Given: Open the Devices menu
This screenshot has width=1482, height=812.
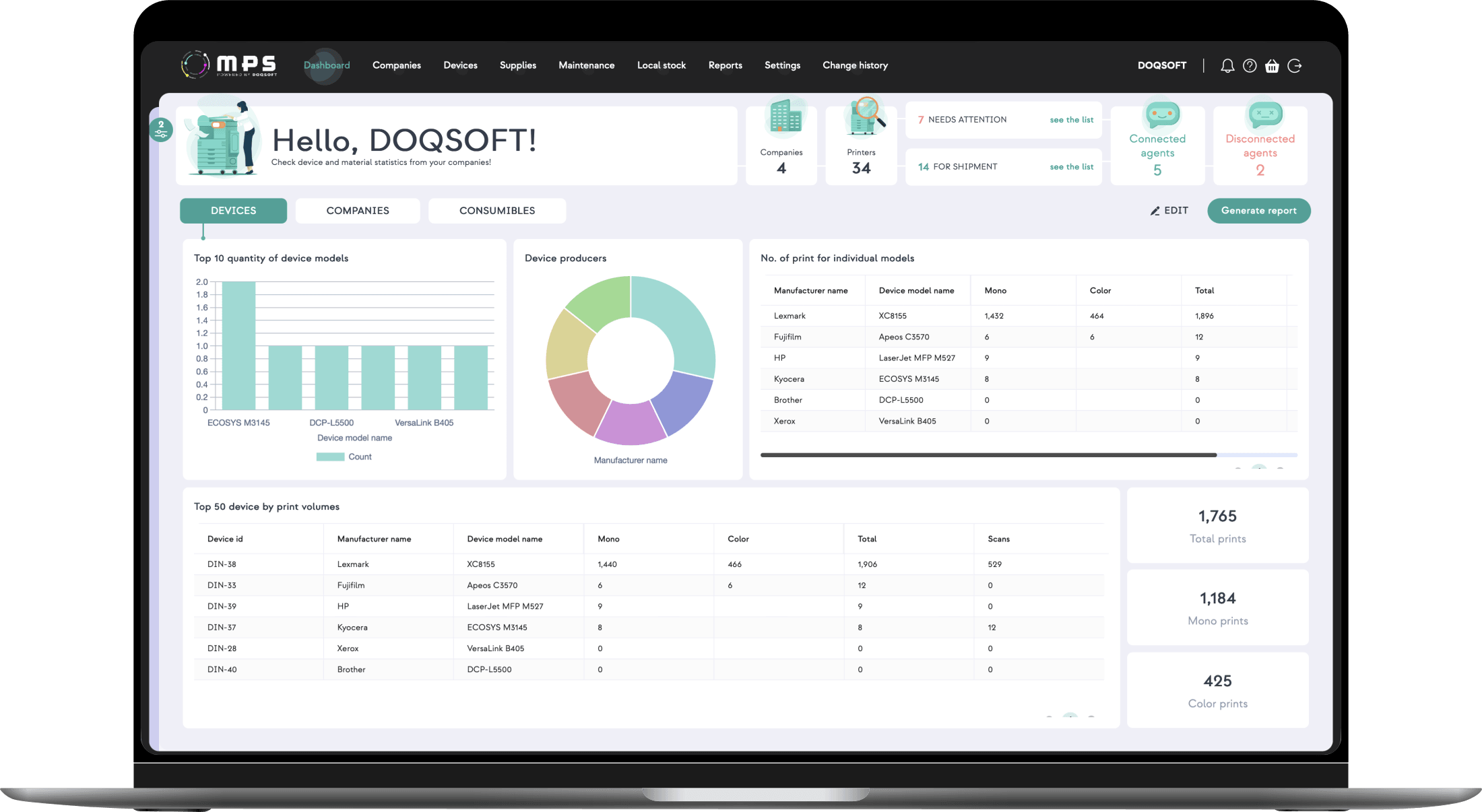Looking at the screenshot, I should click(460, 65).
